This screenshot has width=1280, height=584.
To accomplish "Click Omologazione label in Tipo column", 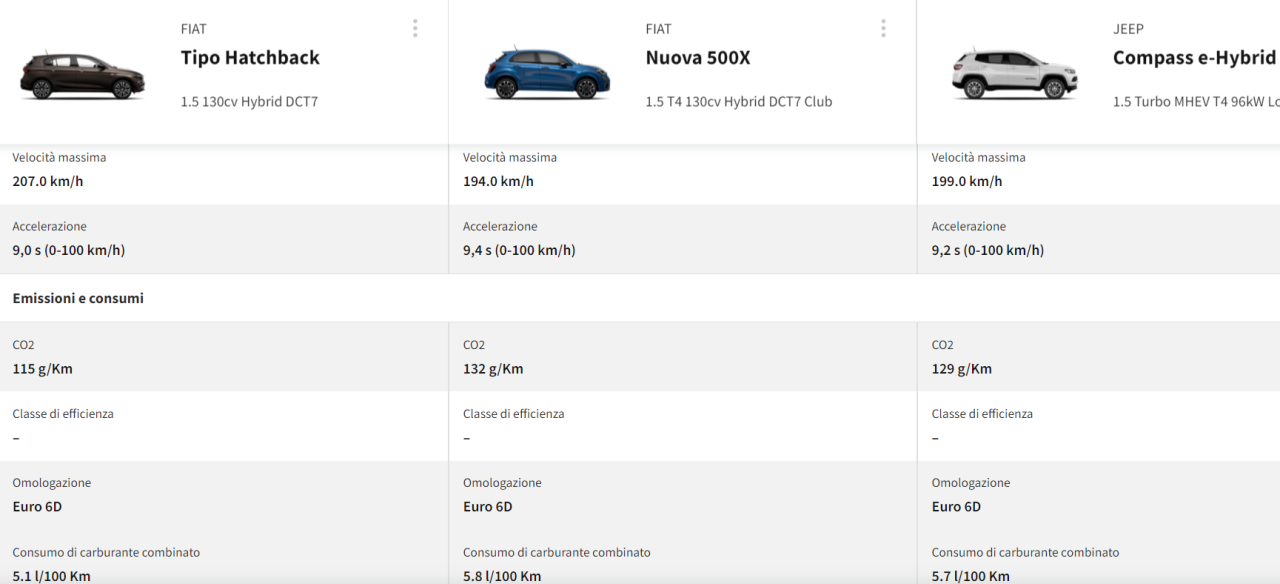I will (x=52, y=483).
